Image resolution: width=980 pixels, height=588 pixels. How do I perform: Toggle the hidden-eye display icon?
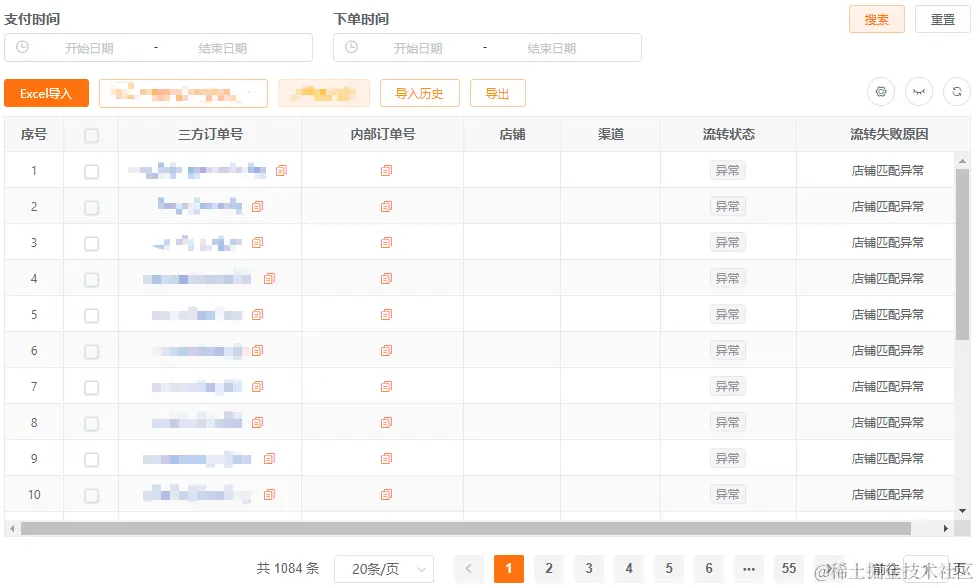[919, 92]
